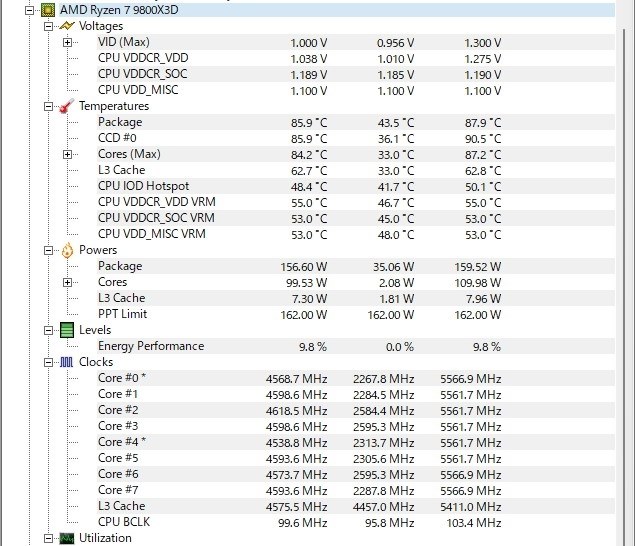Select the L3 Cache power row
This screenshot has height=546, width=635.
pyautogui.click(x=356, y=298)
